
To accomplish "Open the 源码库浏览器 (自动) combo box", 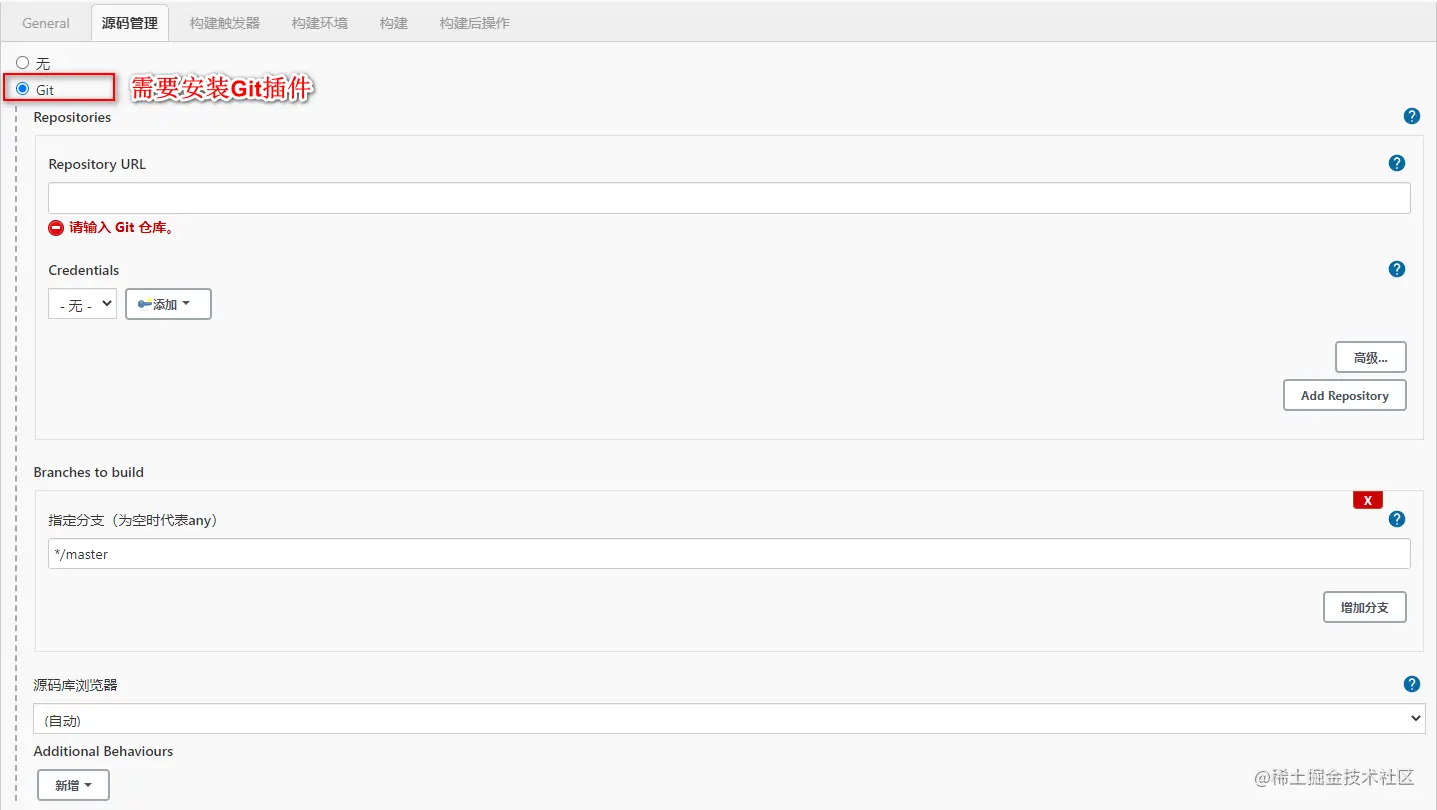I will [729, 719].
